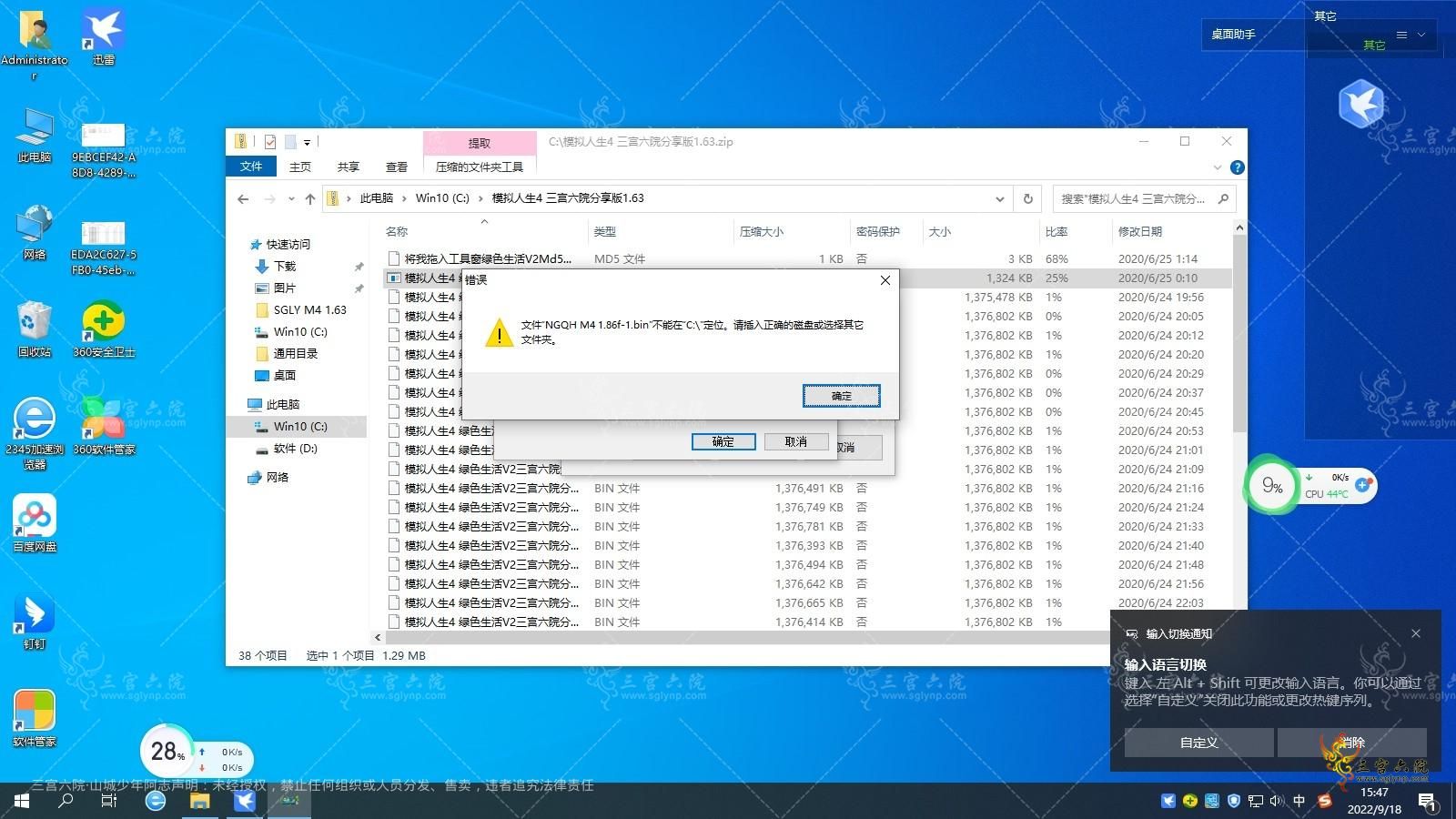Go up one folder level arrow
This screenshot has width=1456, height=819.
point(310,198)
